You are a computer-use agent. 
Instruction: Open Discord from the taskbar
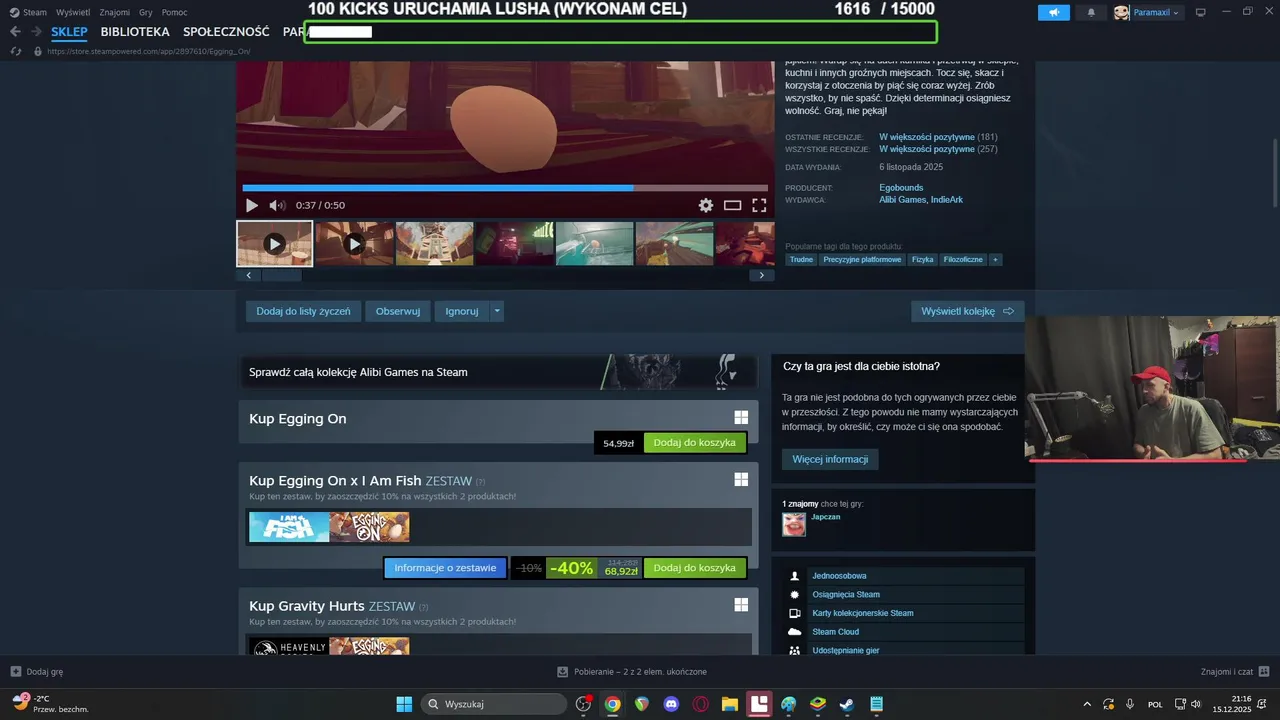click(x=671, y=704)
